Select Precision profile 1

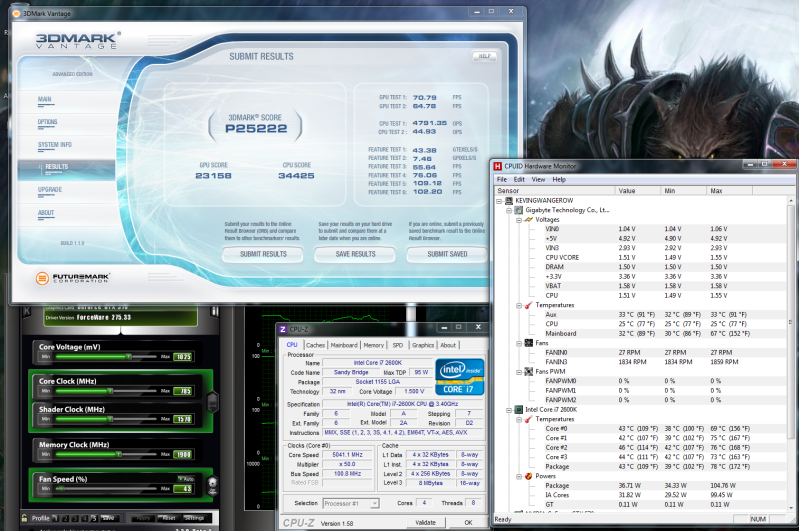[56, 518]
